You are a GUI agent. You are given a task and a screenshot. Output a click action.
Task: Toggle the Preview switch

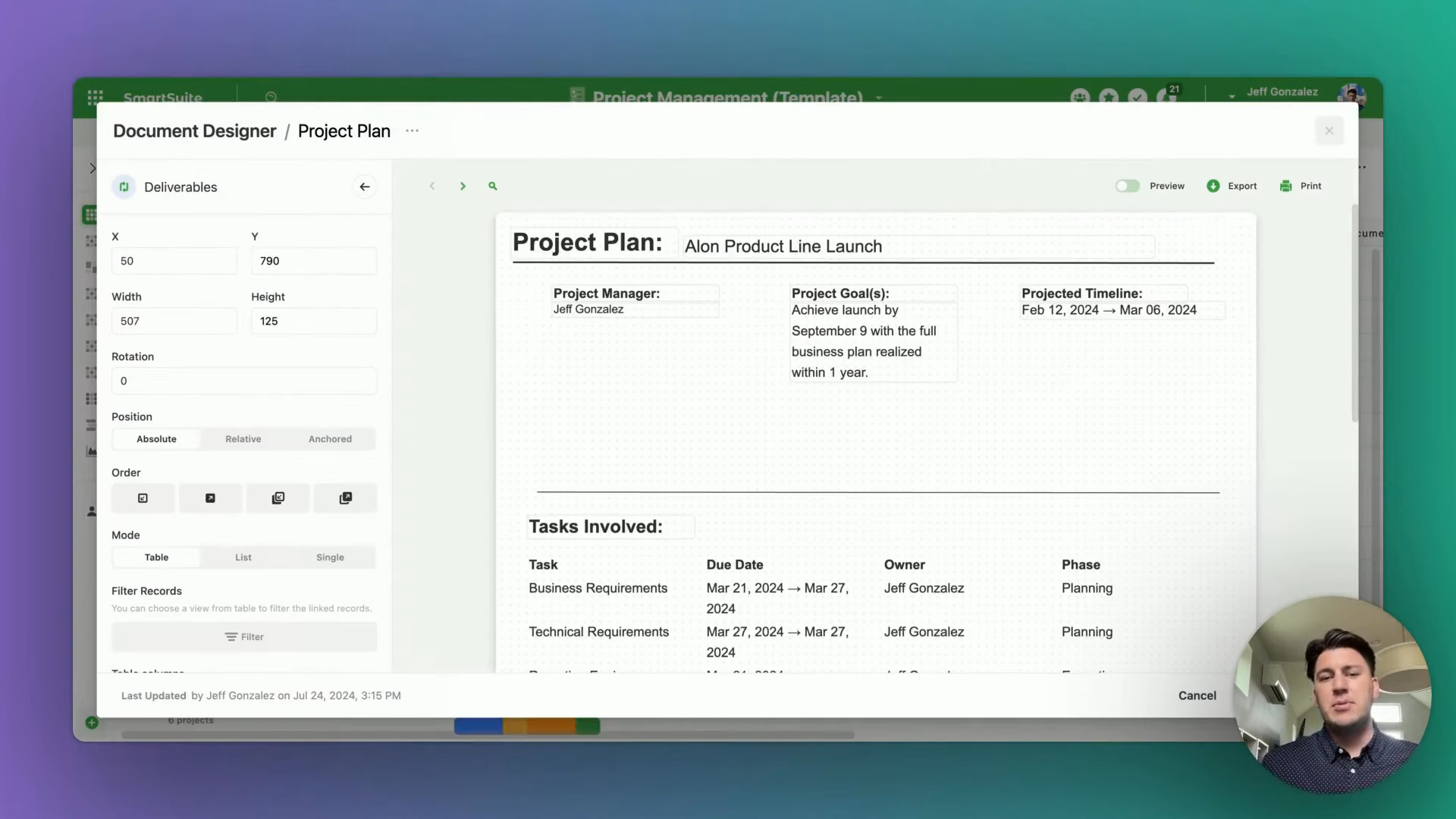coord(1128,186)
